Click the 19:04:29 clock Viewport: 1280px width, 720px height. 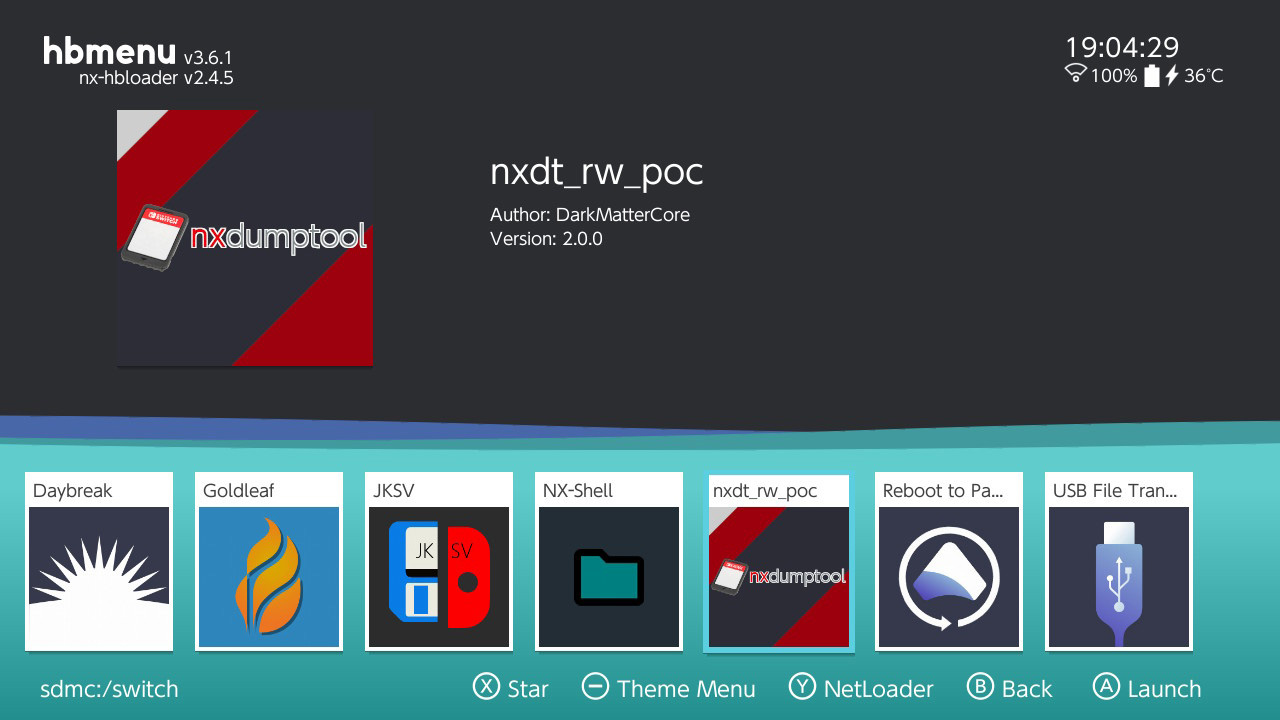[x=1122, y=47]
